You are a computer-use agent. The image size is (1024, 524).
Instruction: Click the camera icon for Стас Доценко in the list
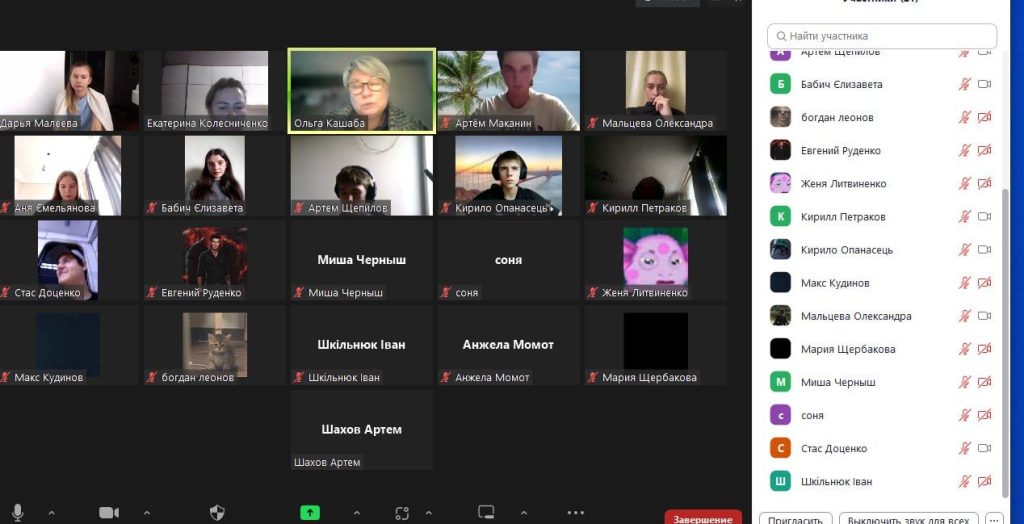984,448
